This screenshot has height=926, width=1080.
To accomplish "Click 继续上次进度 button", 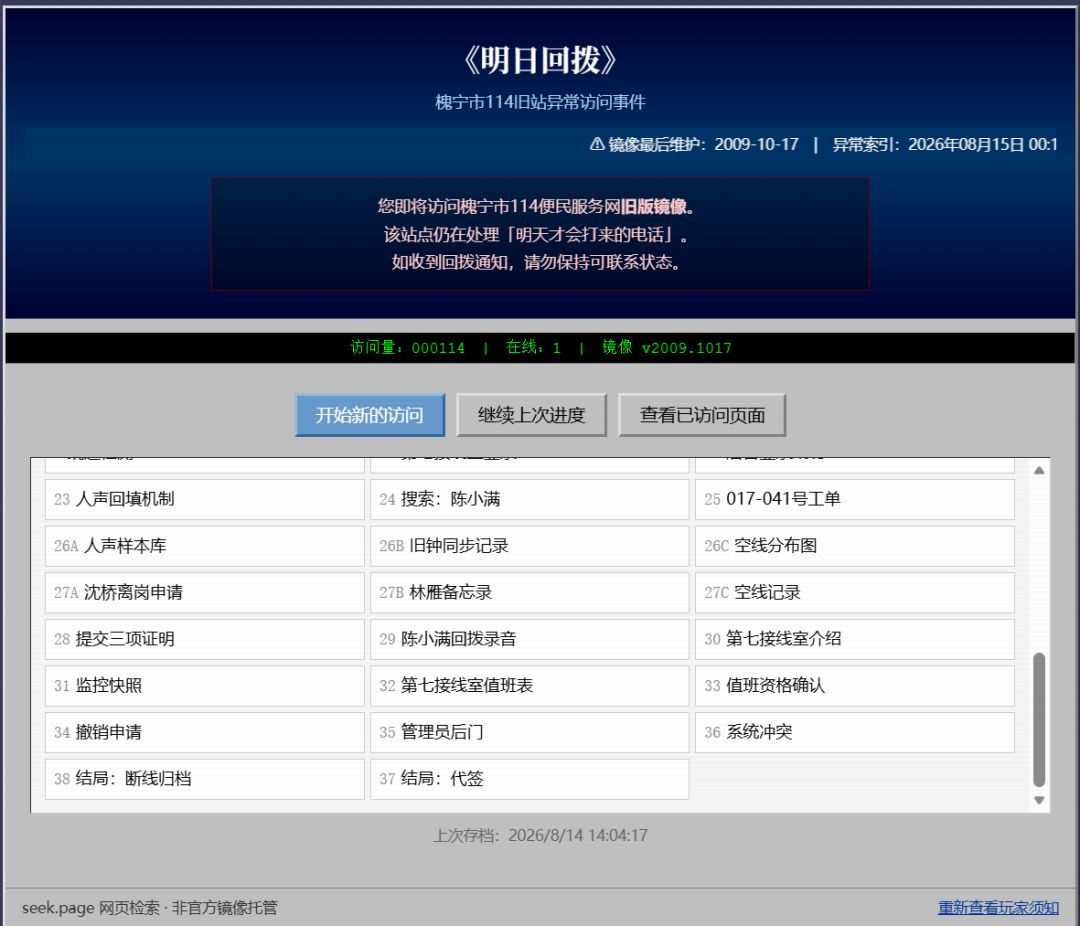I will click(x=531, y=415).
